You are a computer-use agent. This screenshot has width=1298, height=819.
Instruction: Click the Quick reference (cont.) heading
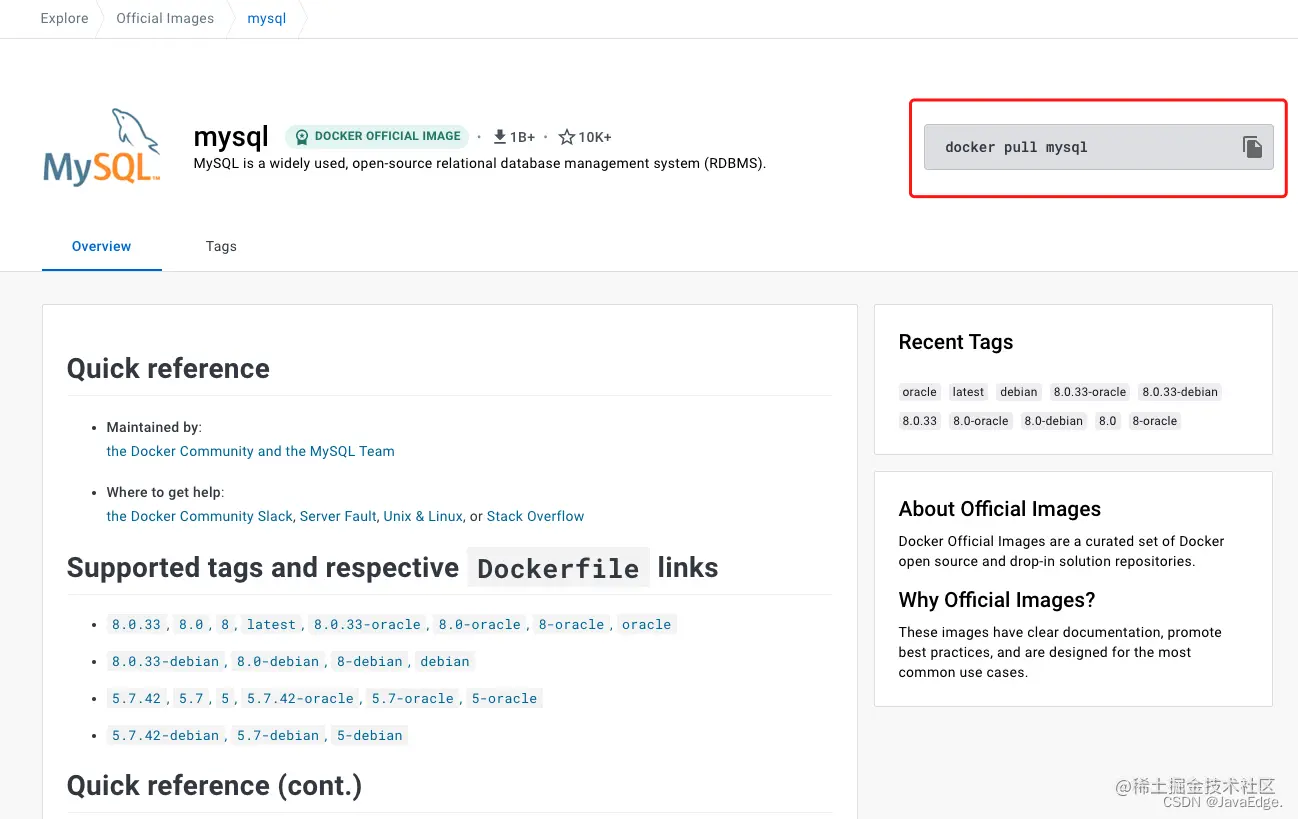(x=214, y=785)
